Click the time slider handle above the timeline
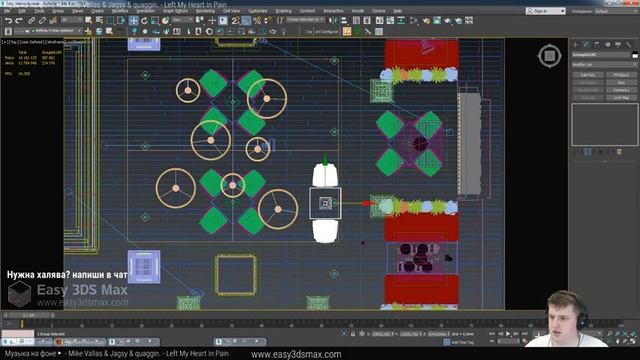This screenshot has height=360, width=640. (29, 316)
